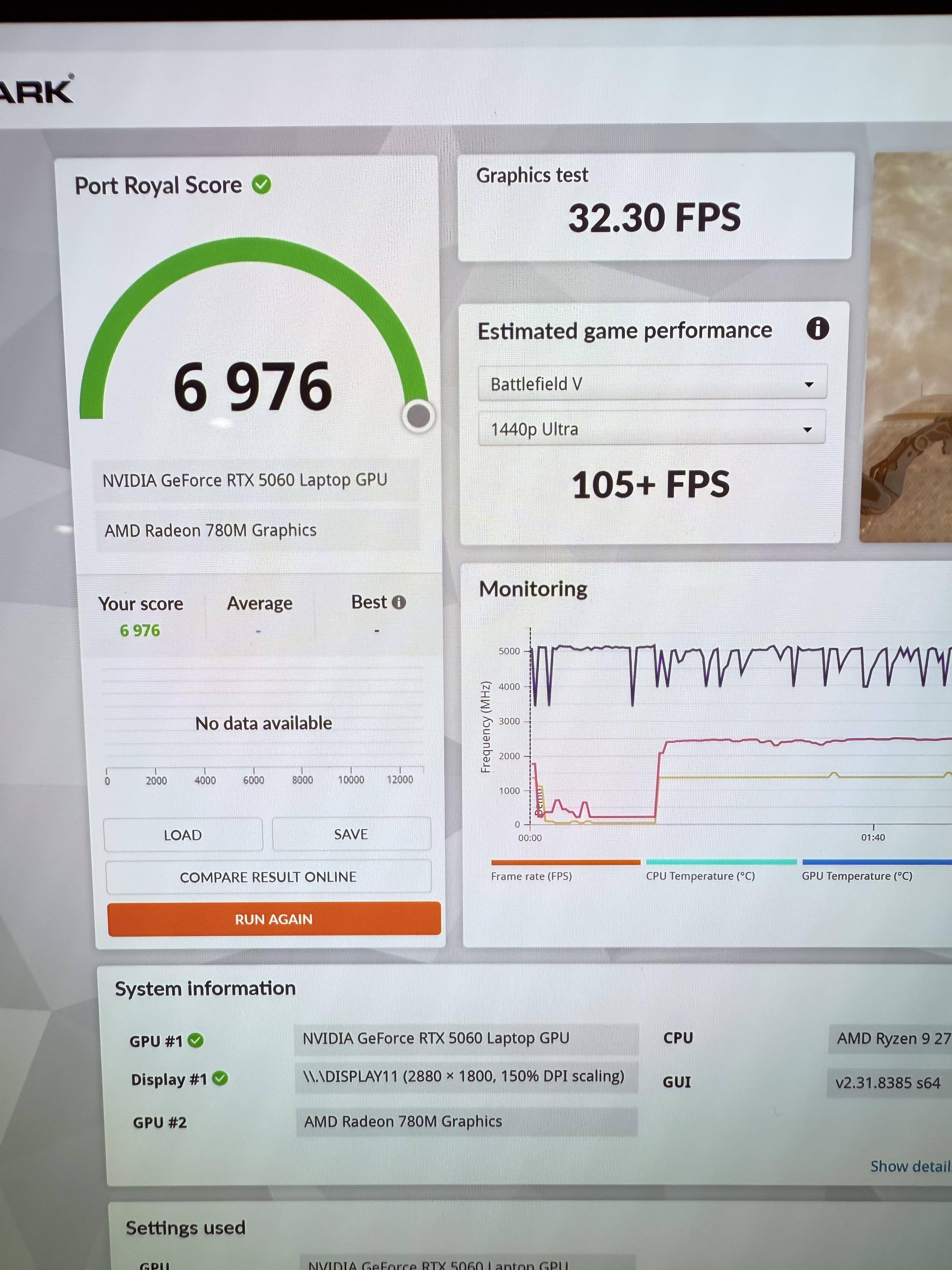Click the gray knob on the score gauge
952x1270 pixels.
pyautogui.click(x=418, y=416)
